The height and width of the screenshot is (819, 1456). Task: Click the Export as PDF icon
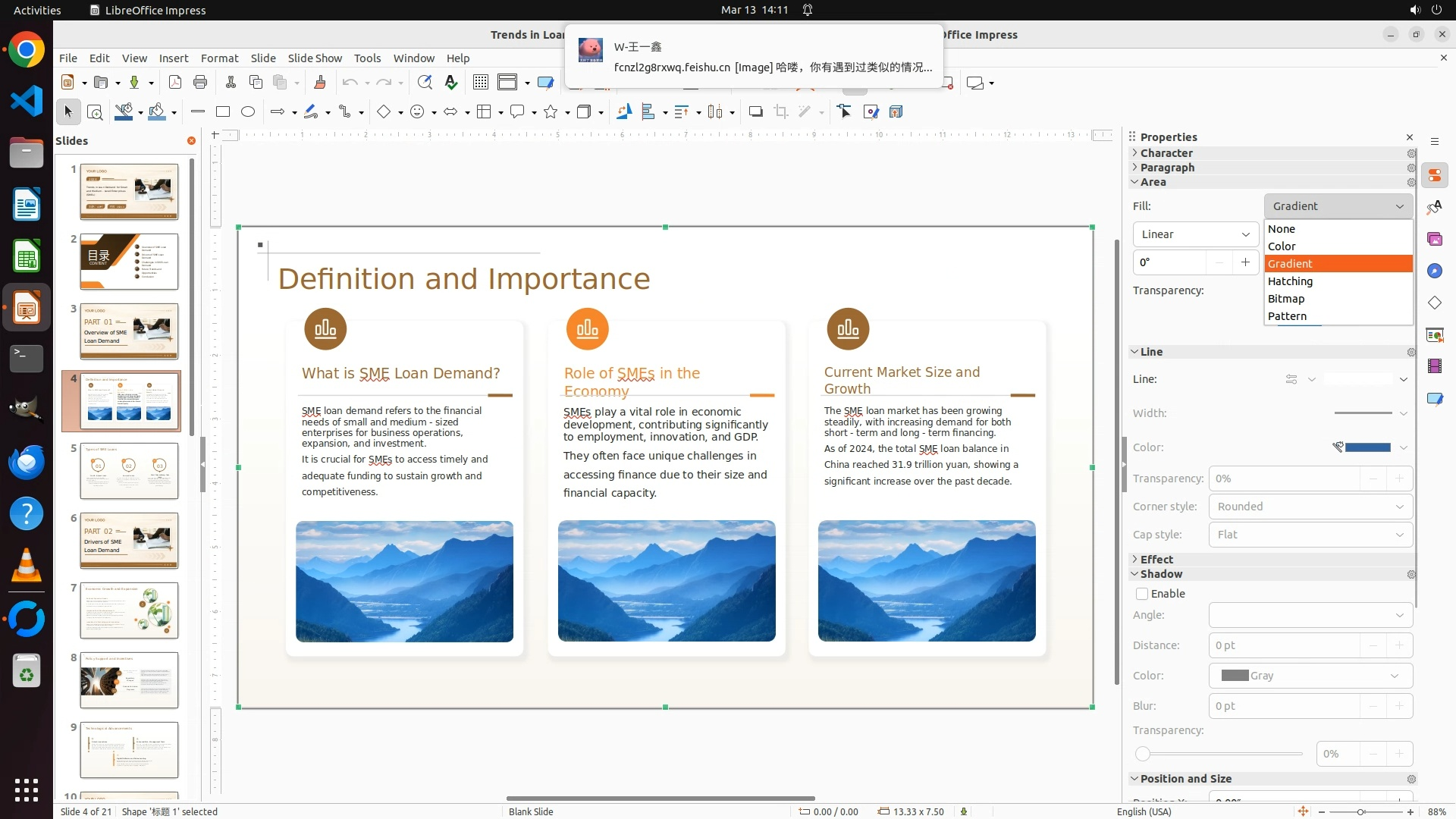[x=175, y=82]
